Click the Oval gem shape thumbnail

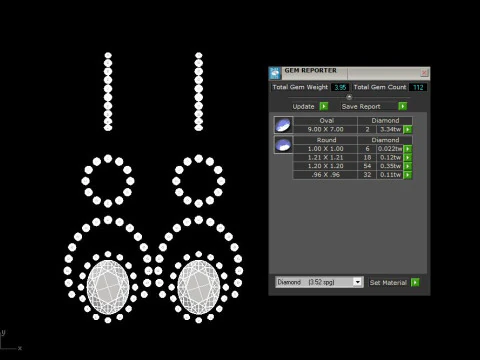click(x=283, y=125)
